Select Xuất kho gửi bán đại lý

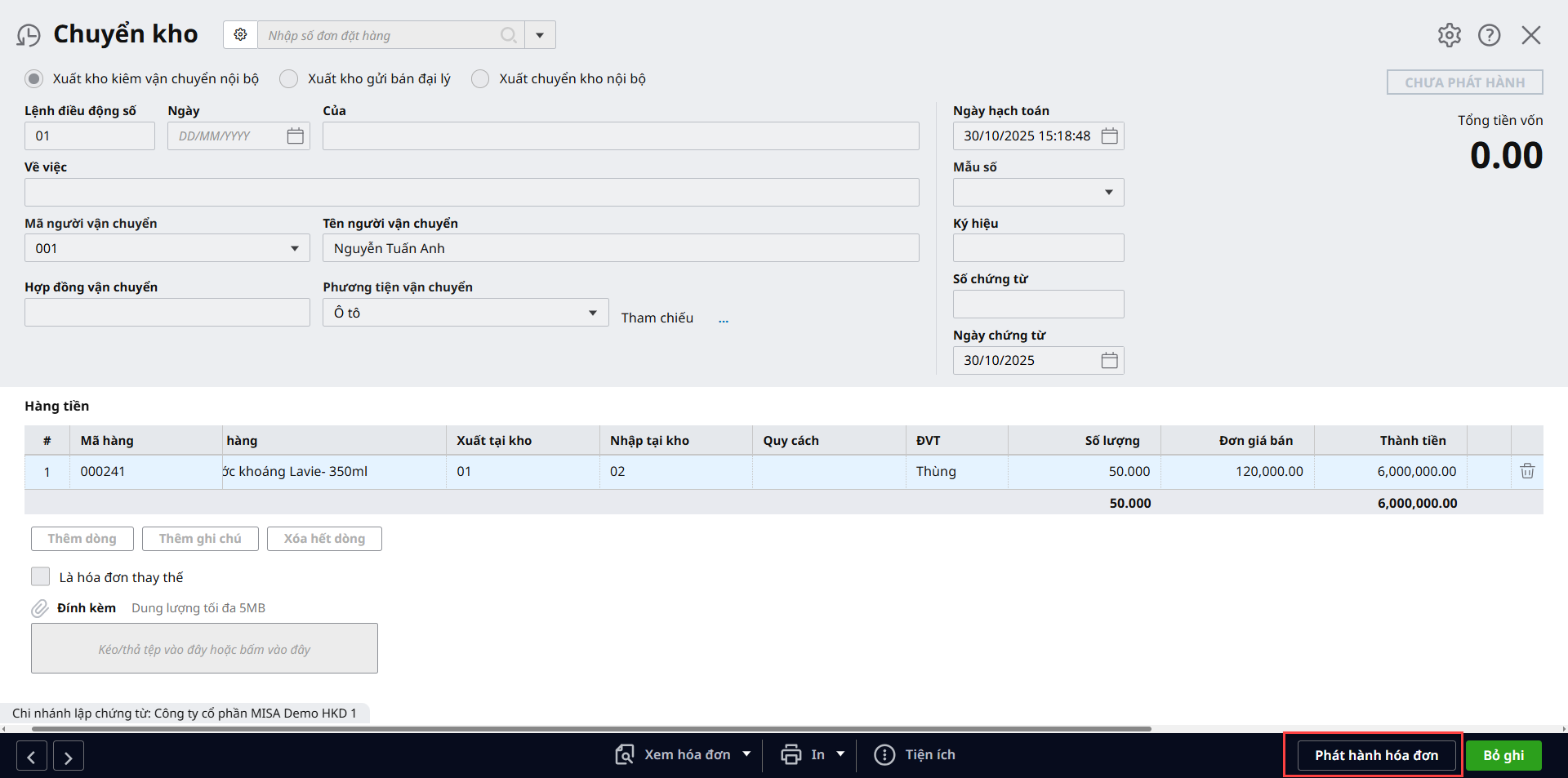click(x=289, y=79)
